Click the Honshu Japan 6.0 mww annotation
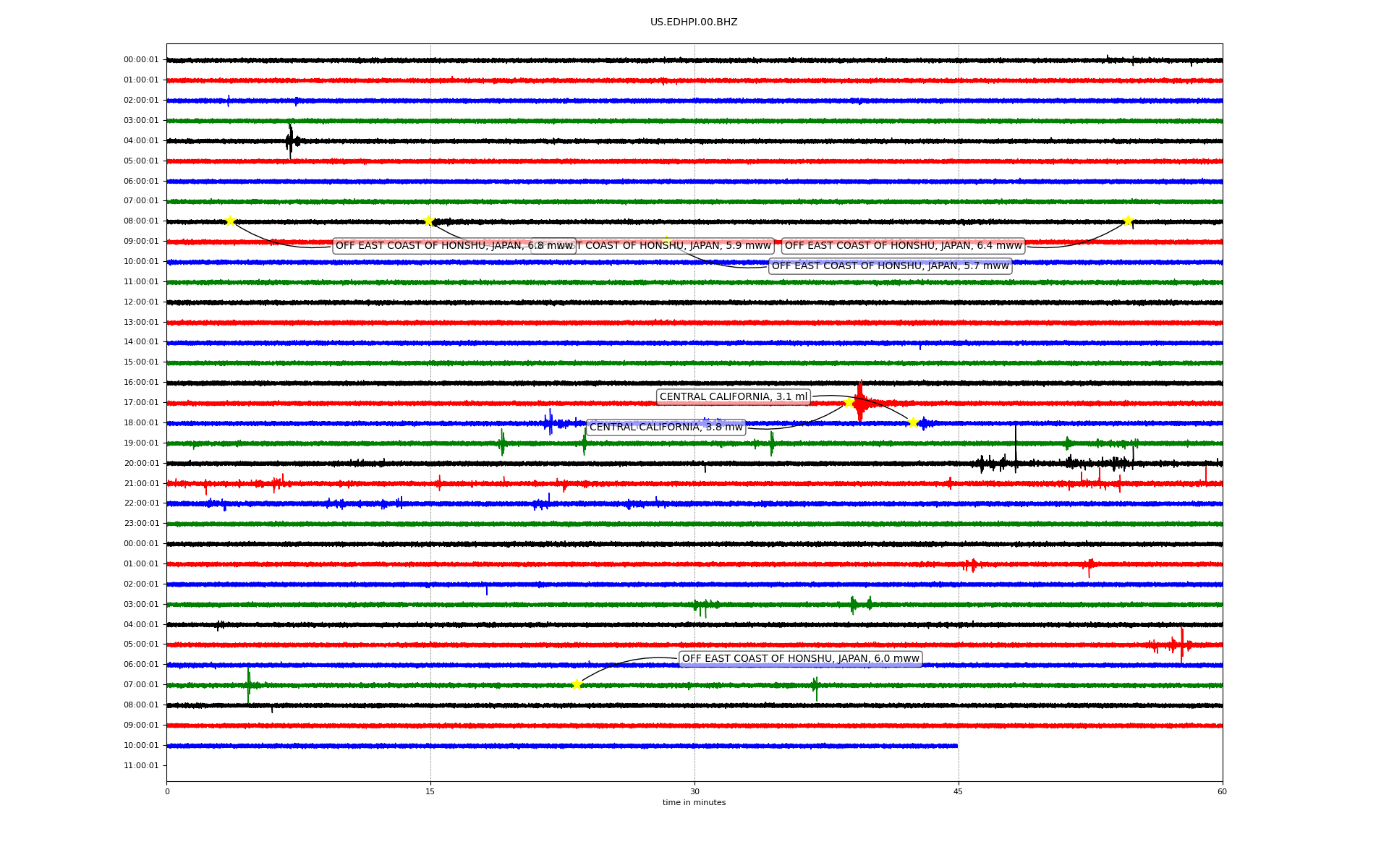Image resolution: width=1389 pixels, height=868 pixels. coord(800,658)
